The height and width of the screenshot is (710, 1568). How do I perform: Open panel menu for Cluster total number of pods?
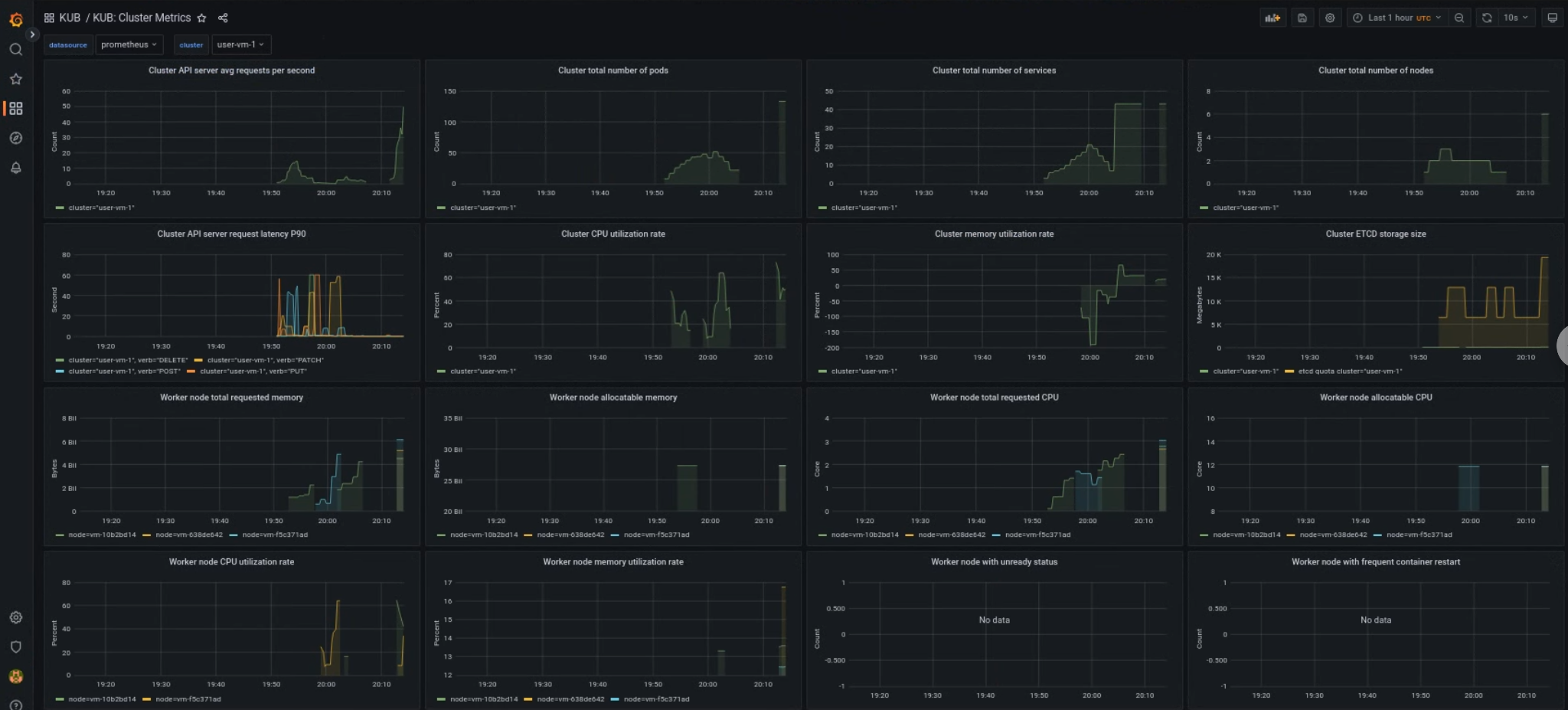click(612, 70)
